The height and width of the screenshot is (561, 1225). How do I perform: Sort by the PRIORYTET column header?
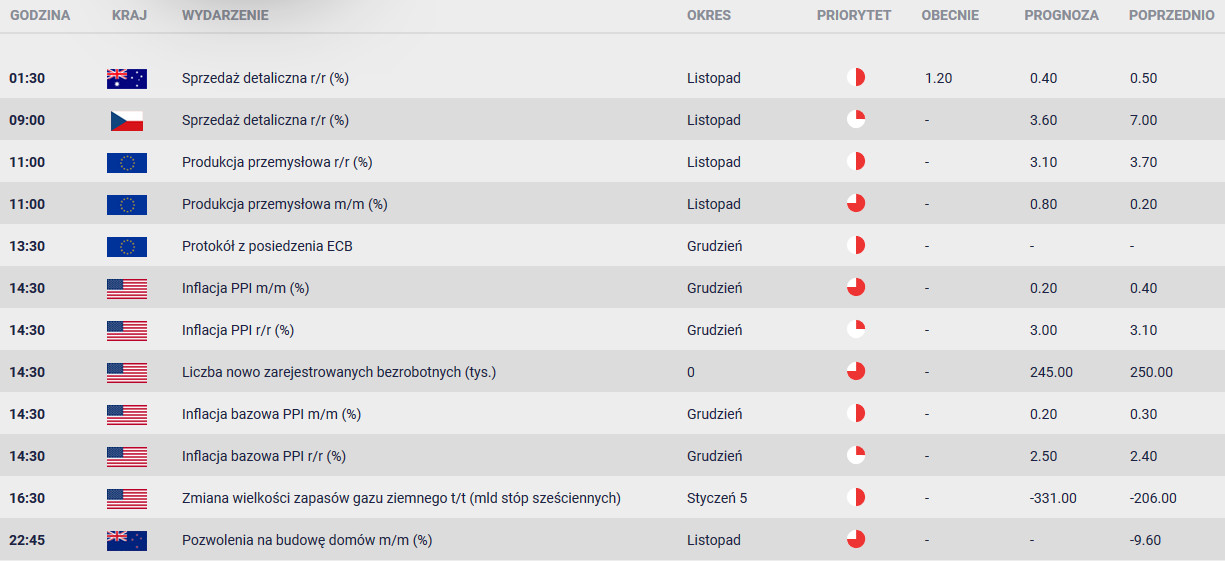(854, 16)
